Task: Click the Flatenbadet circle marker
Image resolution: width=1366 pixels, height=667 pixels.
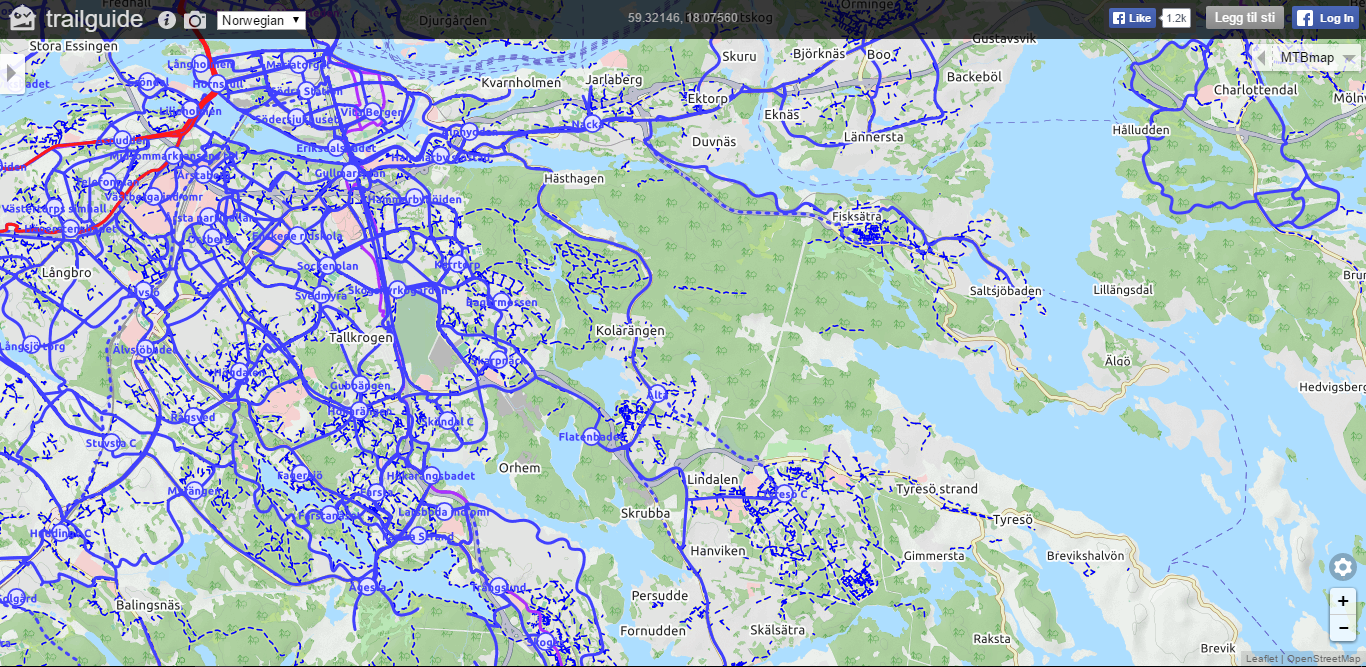Action: tap(591, 437)
